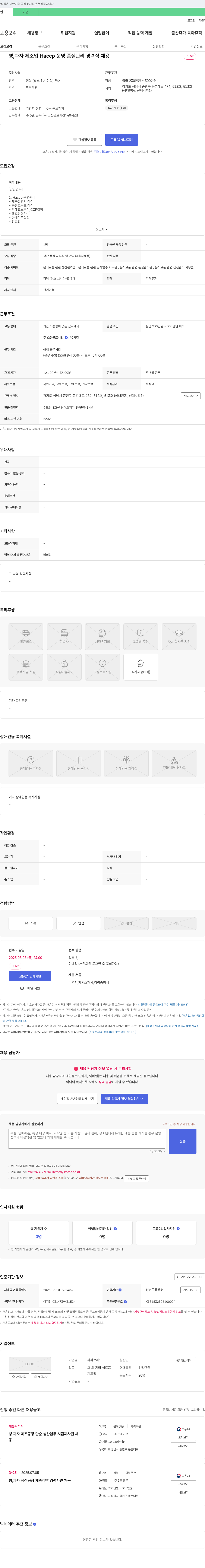Click the D-59 badge beside job title

(x=190, y=56)
